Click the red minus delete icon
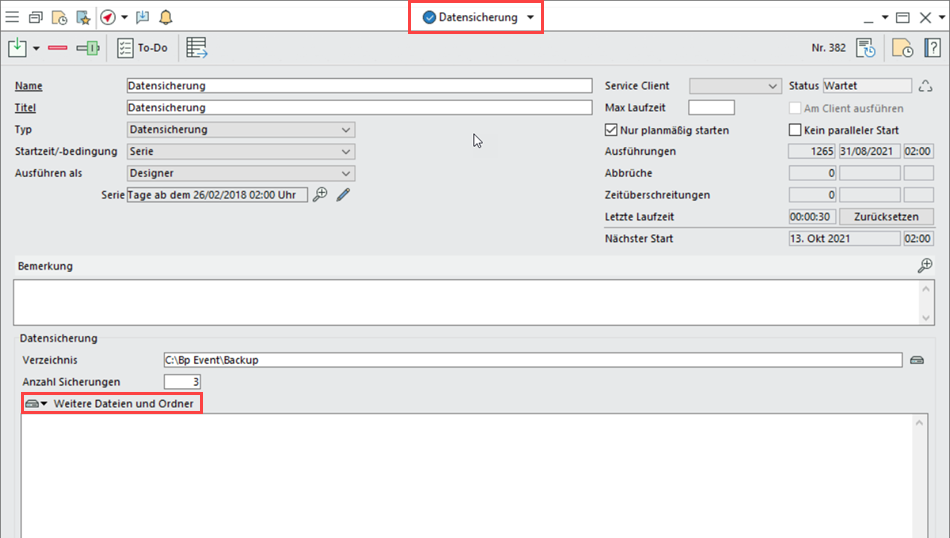Viewport: 950px width, 538px height. click(x=57, y=48)
